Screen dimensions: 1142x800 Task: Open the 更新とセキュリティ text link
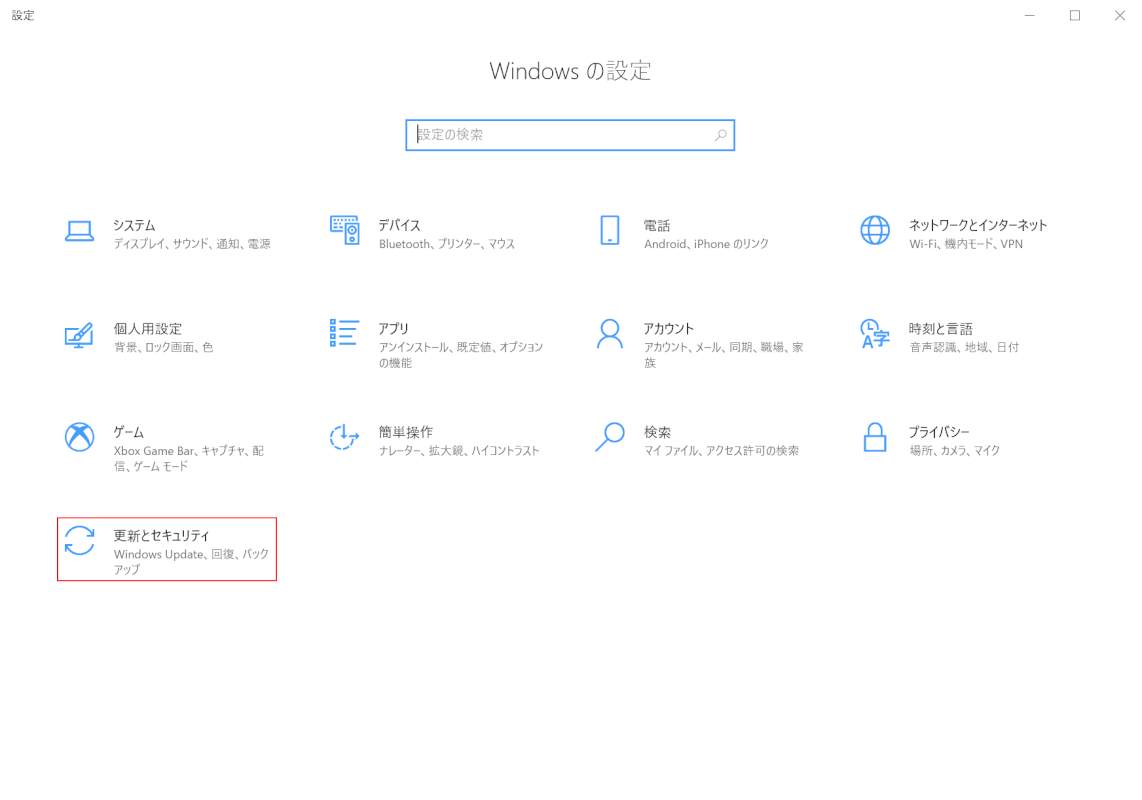pyautogui.click(x=161, y=536)
